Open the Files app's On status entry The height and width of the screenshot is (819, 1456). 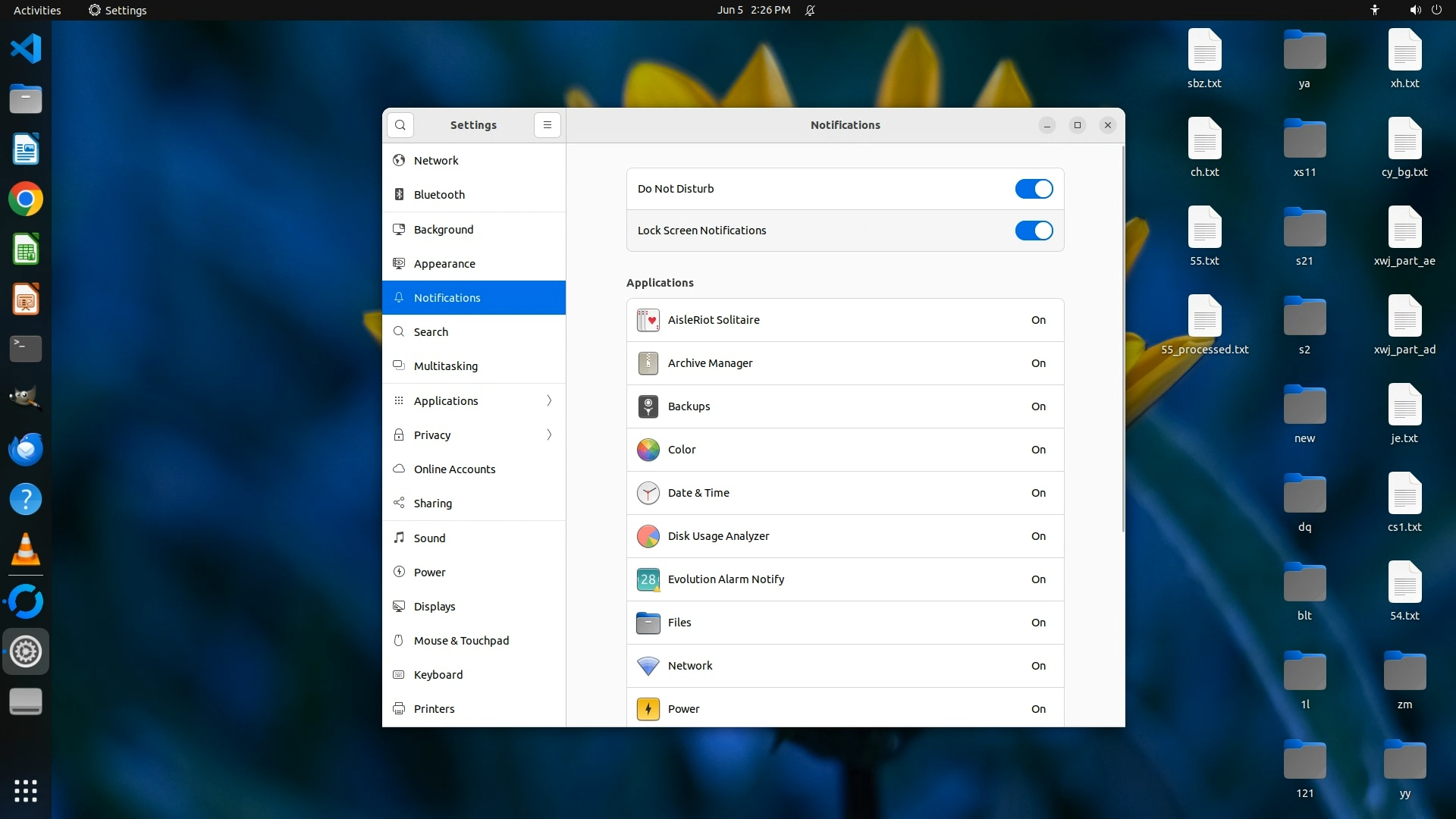coord(1037,623)
